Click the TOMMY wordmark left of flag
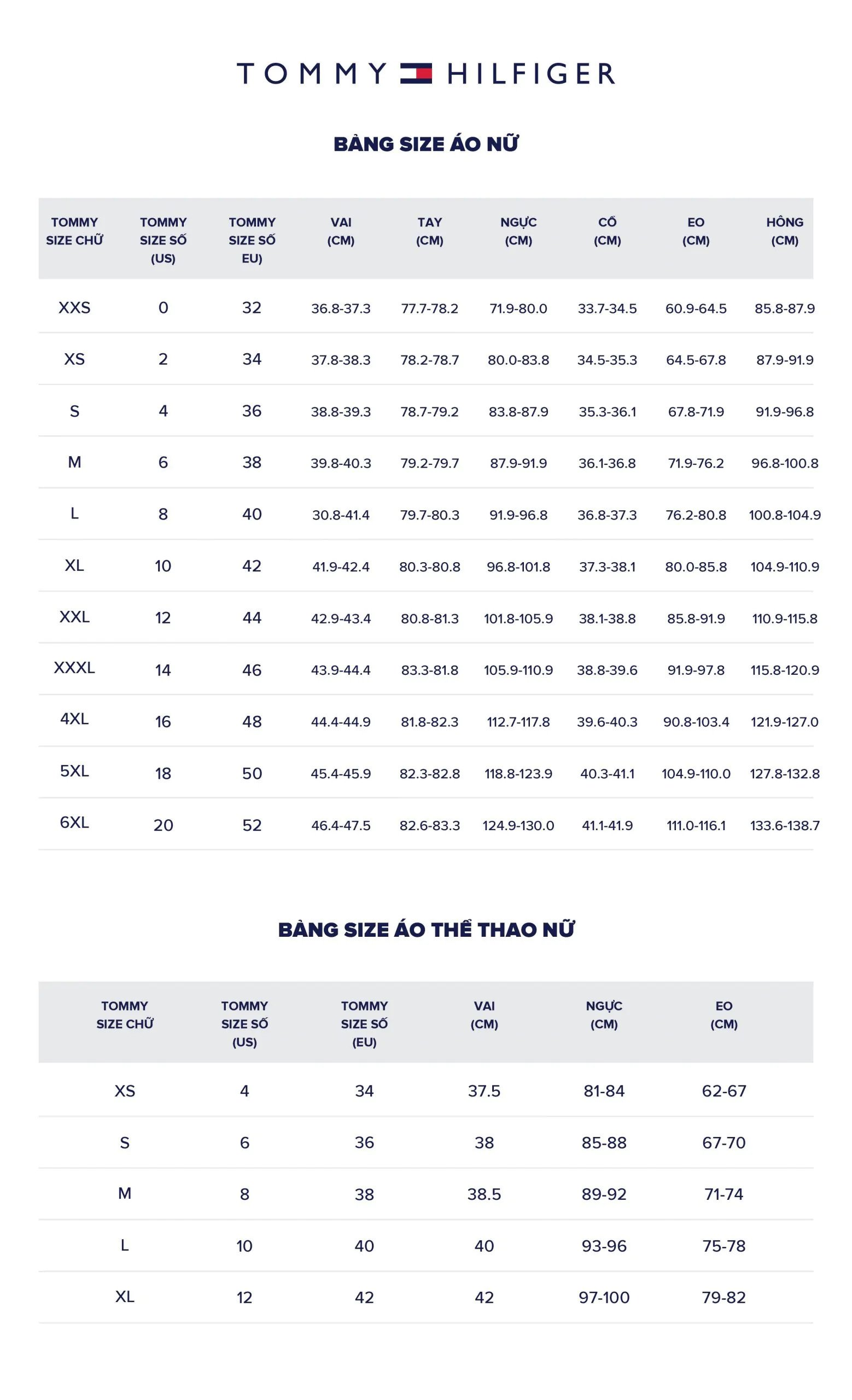852x1400 pixels. tap(311, 74)
